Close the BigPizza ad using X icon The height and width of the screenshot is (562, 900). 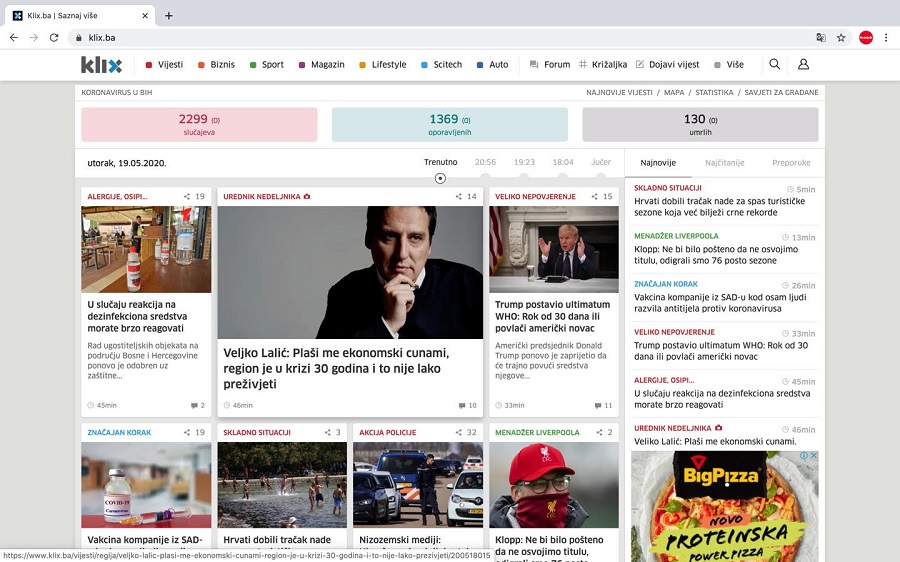coord(813,457)
